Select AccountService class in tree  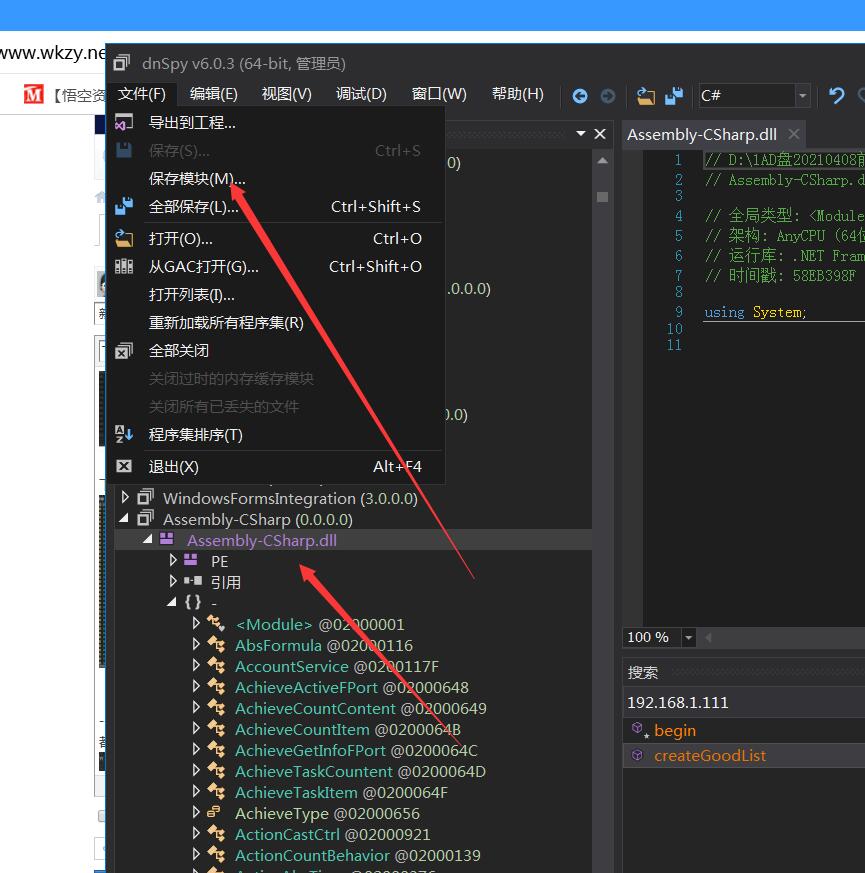pos(337,666)
